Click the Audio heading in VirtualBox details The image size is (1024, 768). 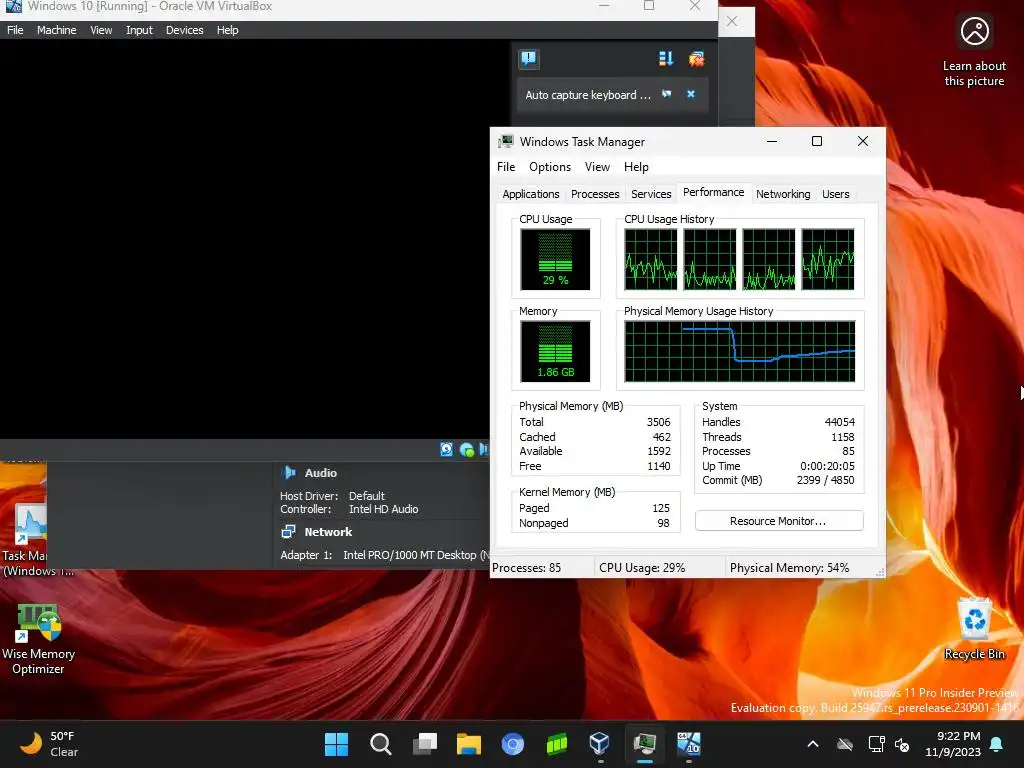(x=321, y=473)
